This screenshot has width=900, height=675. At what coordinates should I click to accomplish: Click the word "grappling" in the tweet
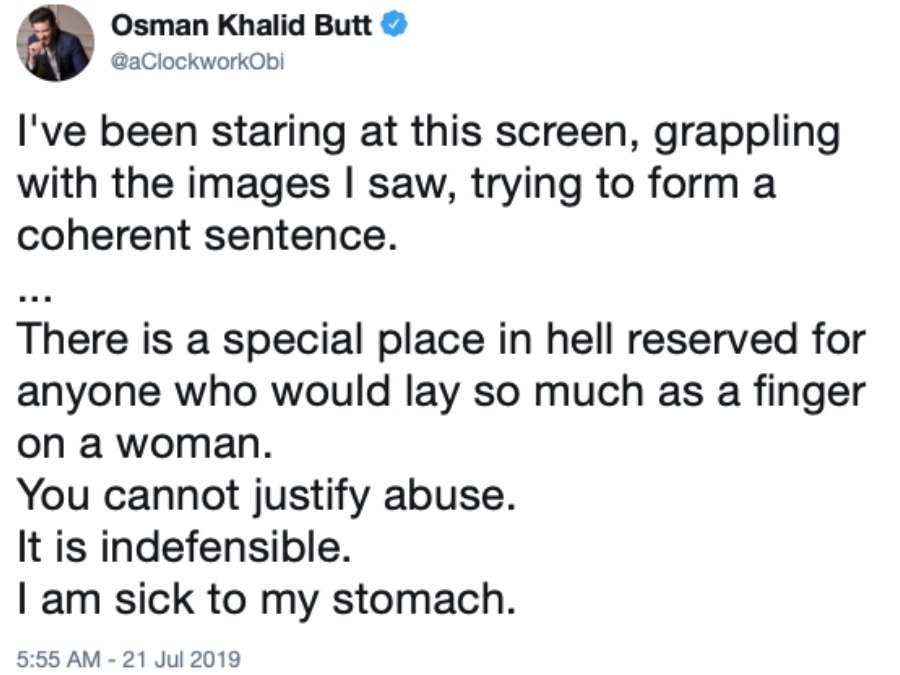(747, 134)
